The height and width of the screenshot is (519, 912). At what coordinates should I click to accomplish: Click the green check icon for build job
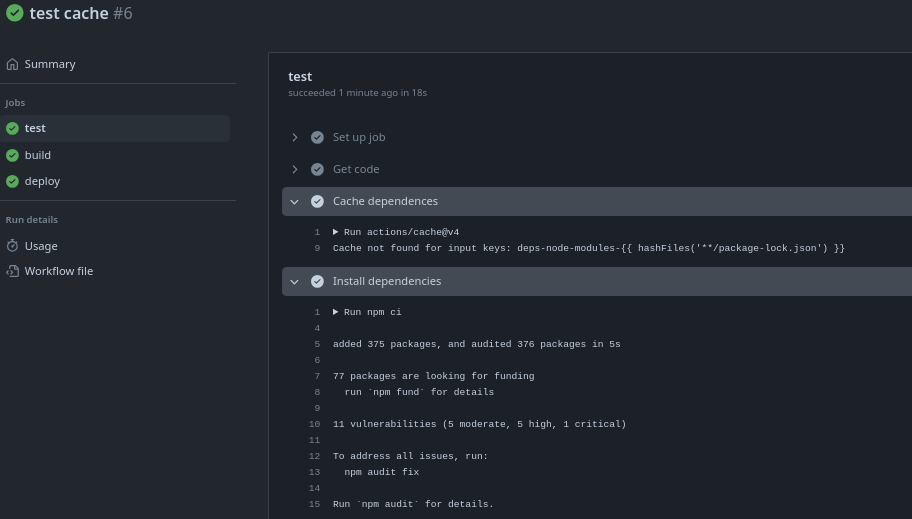click(12, 155)
